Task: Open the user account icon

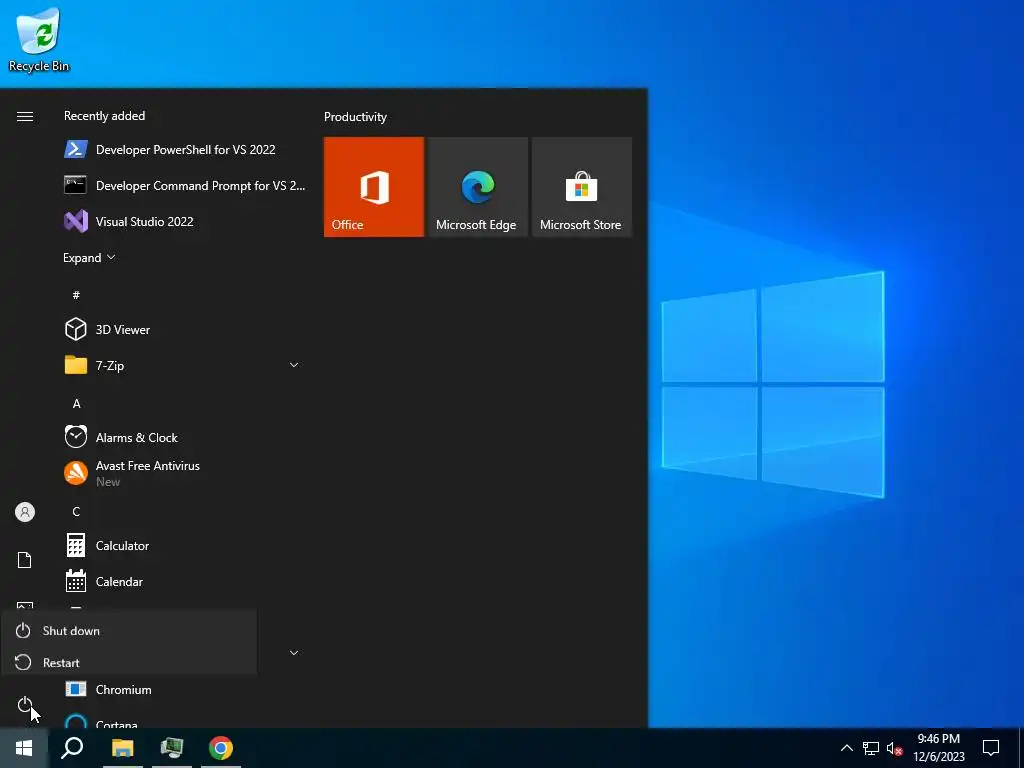Action: (x=25, y=512)
